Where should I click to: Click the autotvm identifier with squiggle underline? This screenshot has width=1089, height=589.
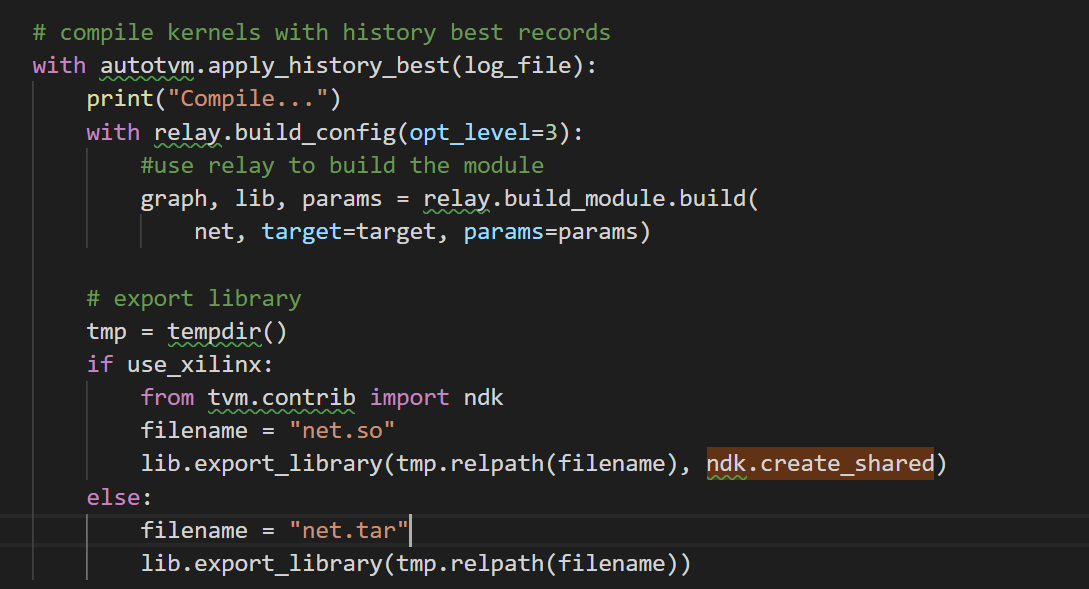(x=140, y=66)
